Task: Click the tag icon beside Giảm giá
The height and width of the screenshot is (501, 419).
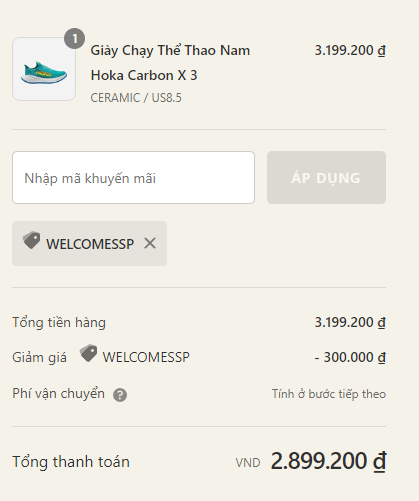Action: 88,353
